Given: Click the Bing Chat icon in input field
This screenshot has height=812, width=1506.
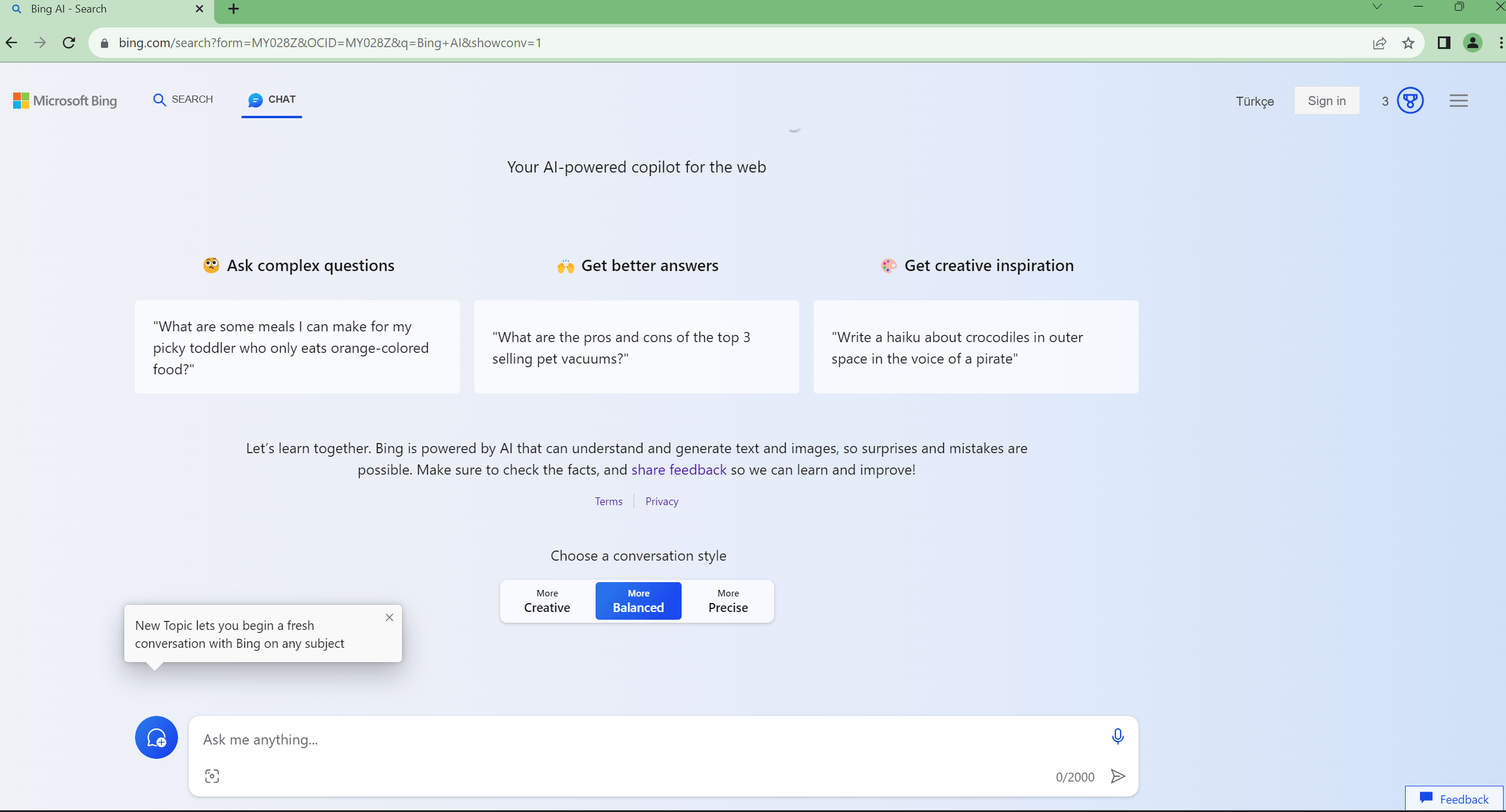Looking at the screenshot, I should pos(156,738).
